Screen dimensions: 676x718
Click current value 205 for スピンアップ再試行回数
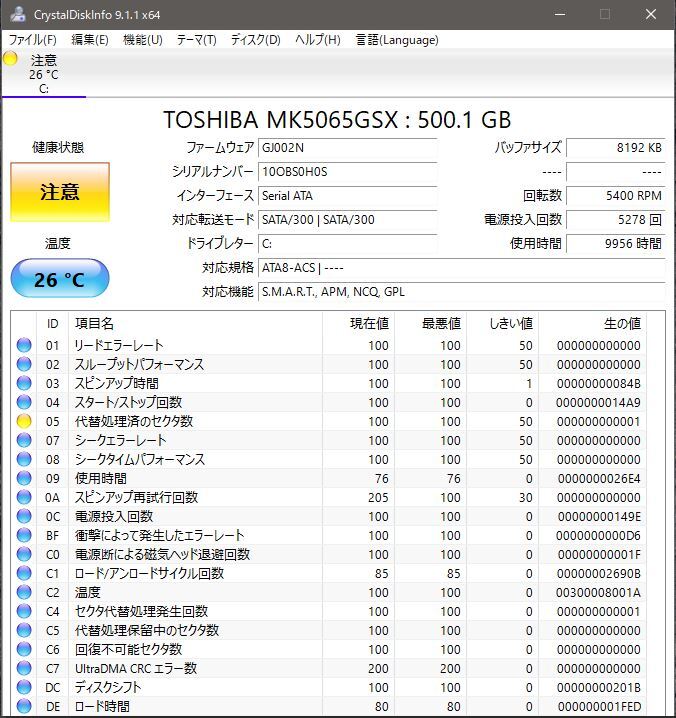(378, 497)
